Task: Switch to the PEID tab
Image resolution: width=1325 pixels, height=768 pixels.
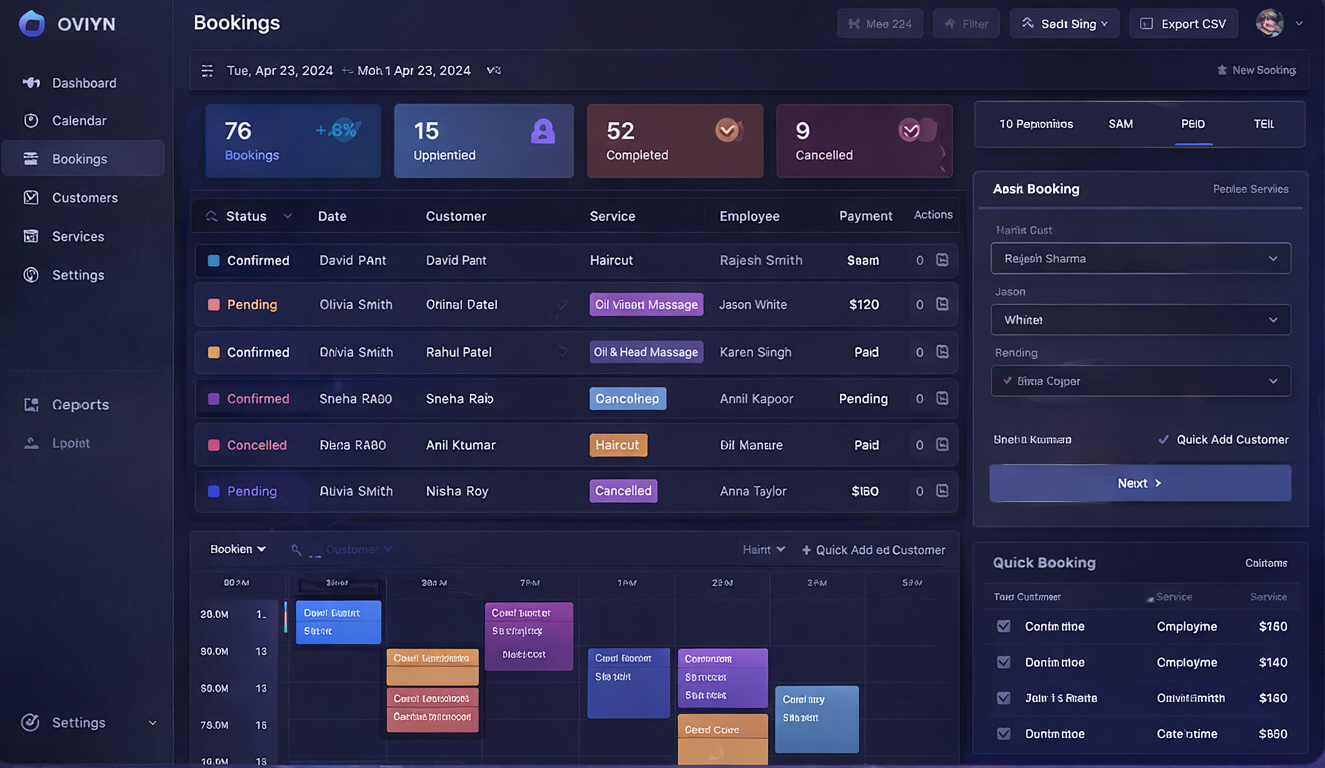Action: (1193, 124)
